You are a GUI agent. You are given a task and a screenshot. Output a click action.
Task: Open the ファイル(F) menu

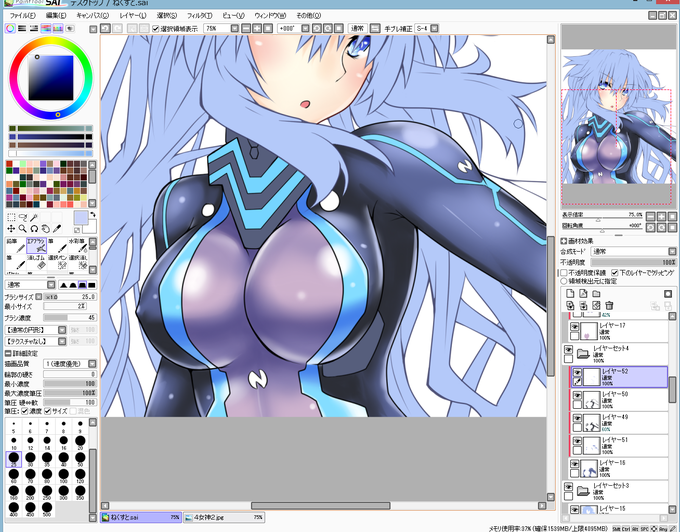[22, 16]
